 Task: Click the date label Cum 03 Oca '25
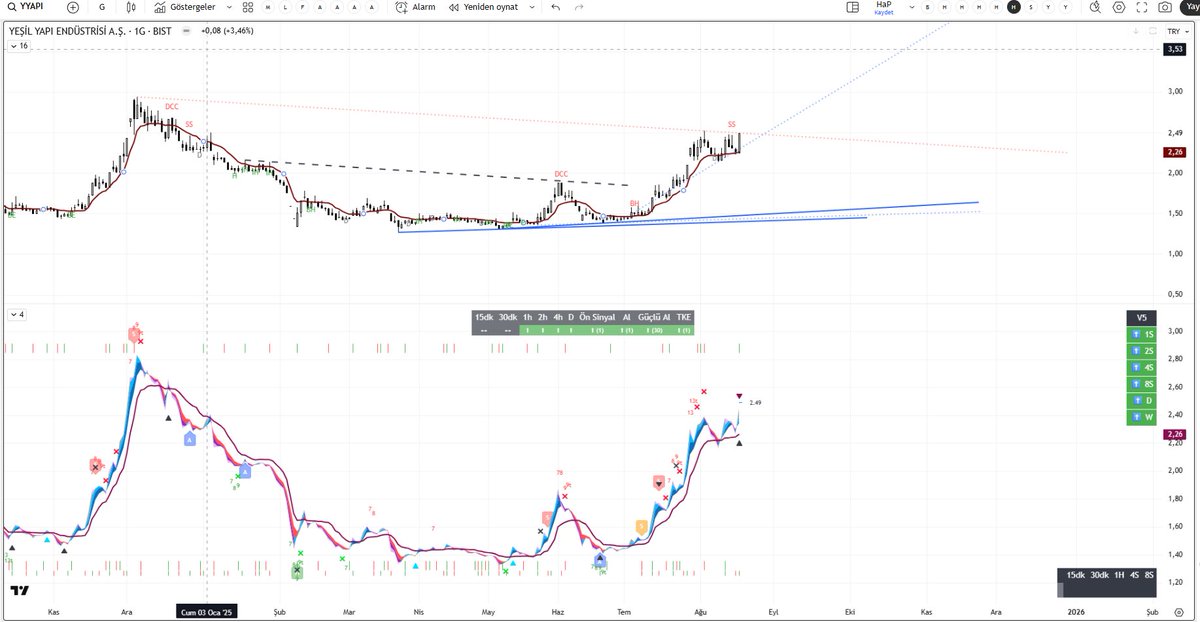click(206, 610)
